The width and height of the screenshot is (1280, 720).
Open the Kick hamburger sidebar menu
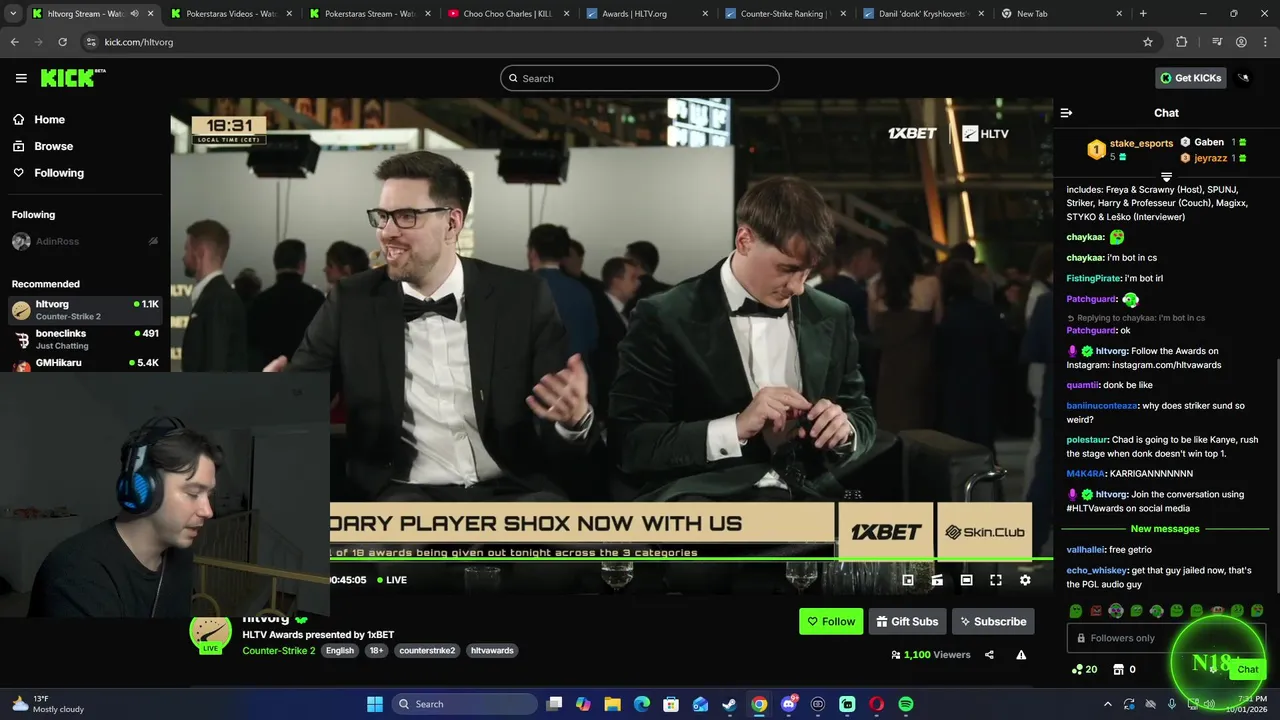(21, 78)
